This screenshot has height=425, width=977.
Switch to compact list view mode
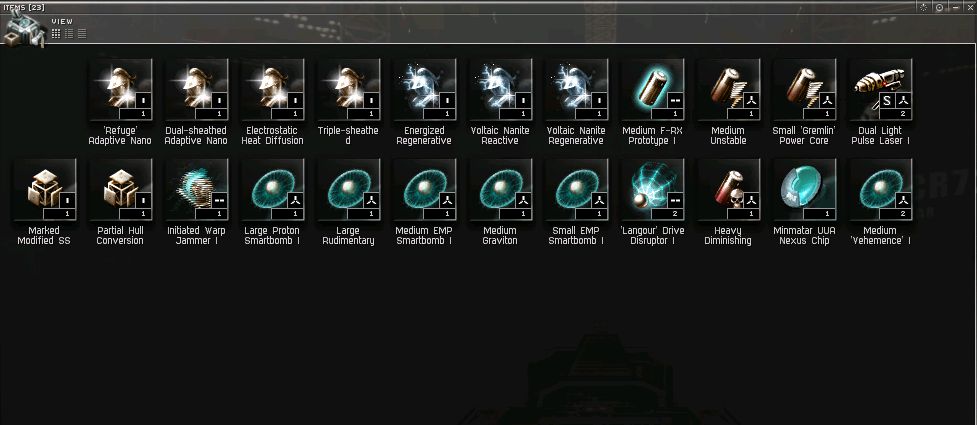[82, 34]
